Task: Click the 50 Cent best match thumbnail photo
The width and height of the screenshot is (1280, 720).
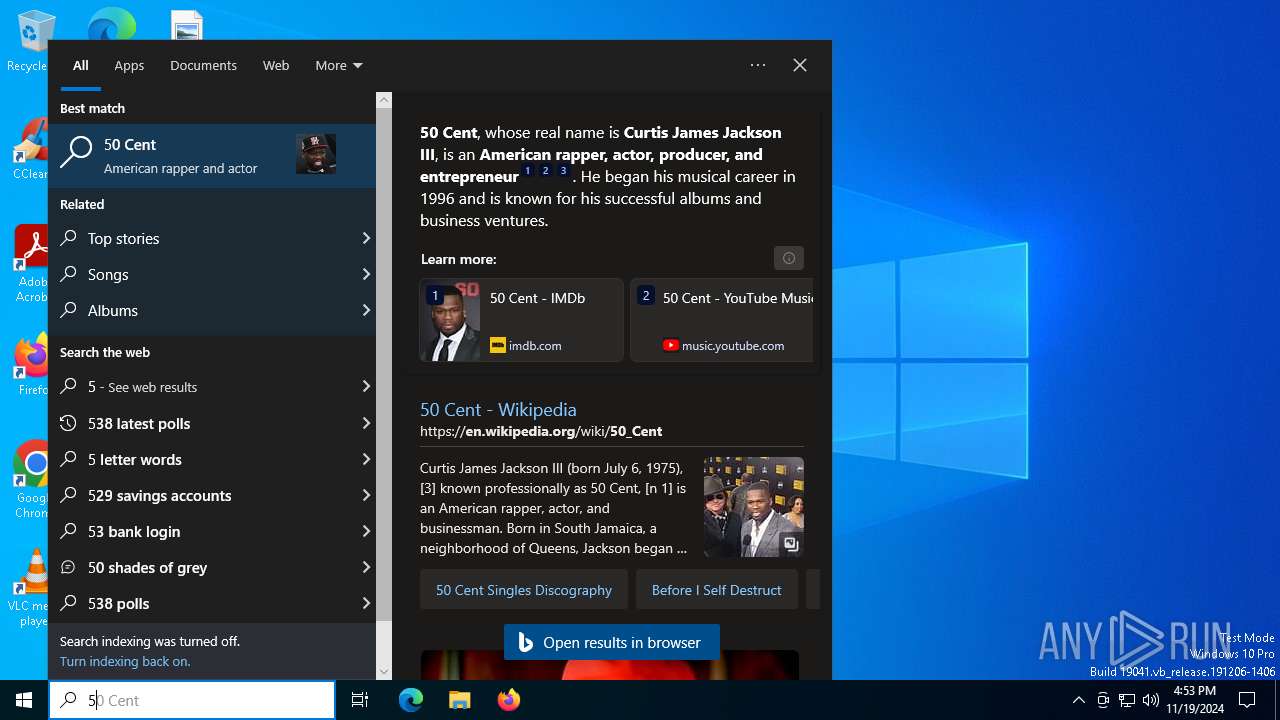Action: [316, 154]
